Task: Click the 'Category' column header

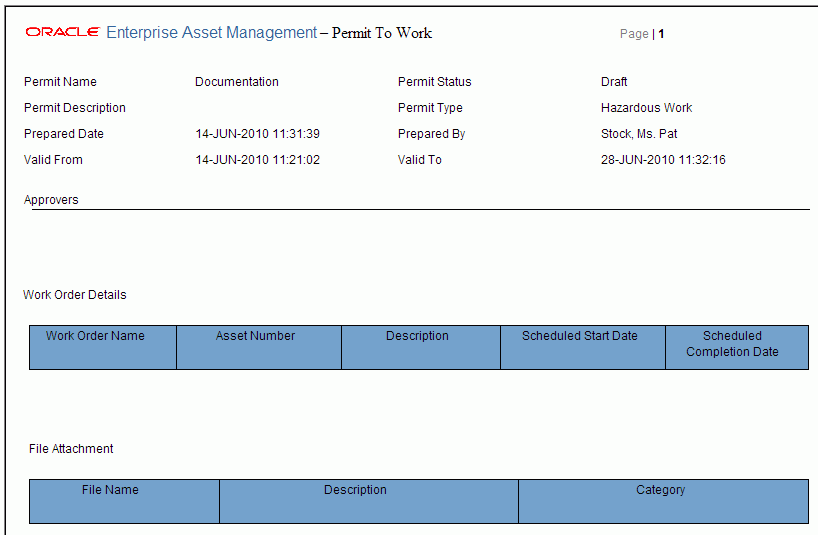Action: point(664,501)
